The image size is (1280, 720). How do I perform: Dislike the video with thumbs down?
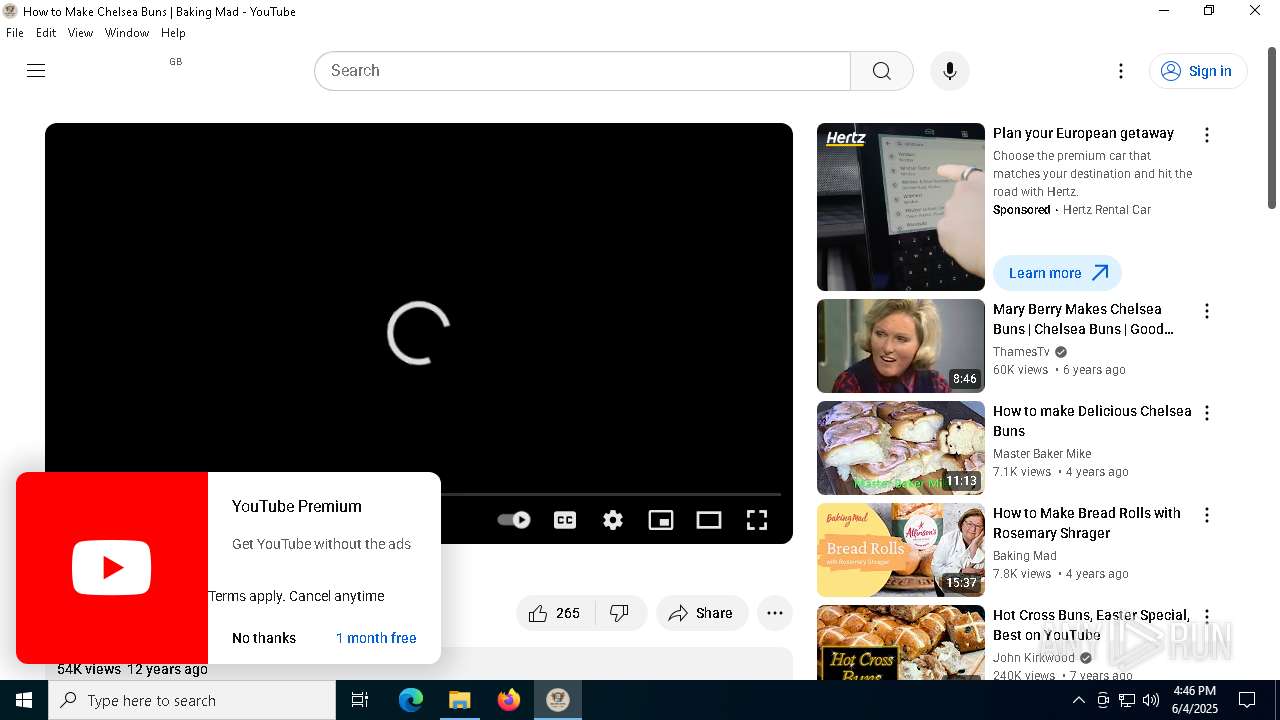click(620, 613)
